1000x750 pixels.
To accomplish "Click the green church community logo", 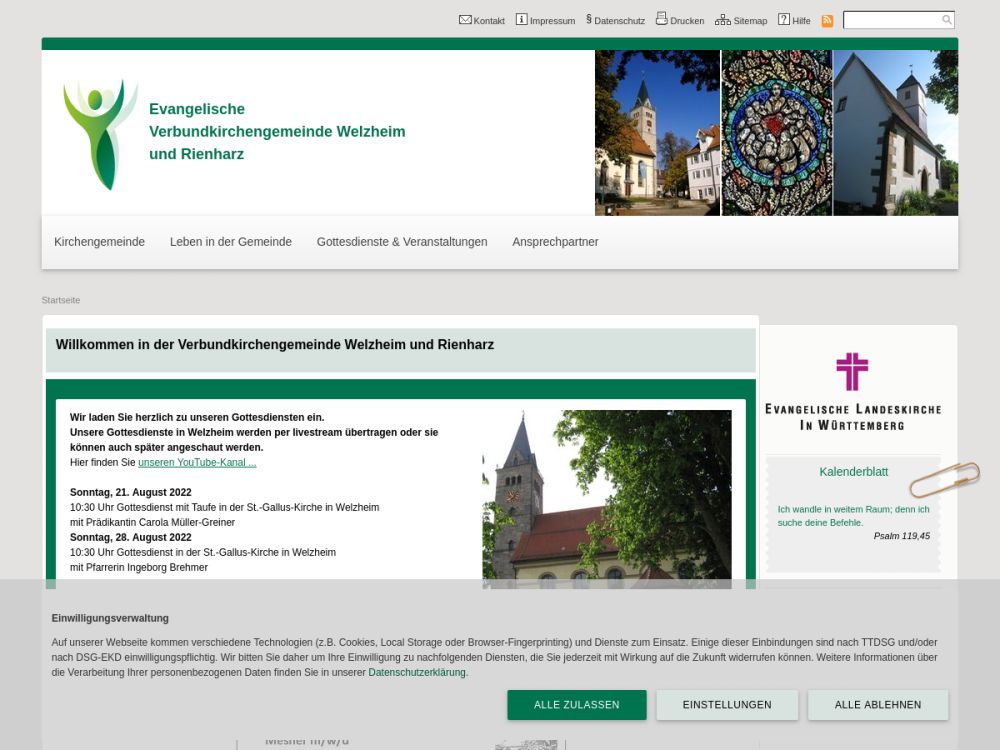I will [x=99, y=133].
